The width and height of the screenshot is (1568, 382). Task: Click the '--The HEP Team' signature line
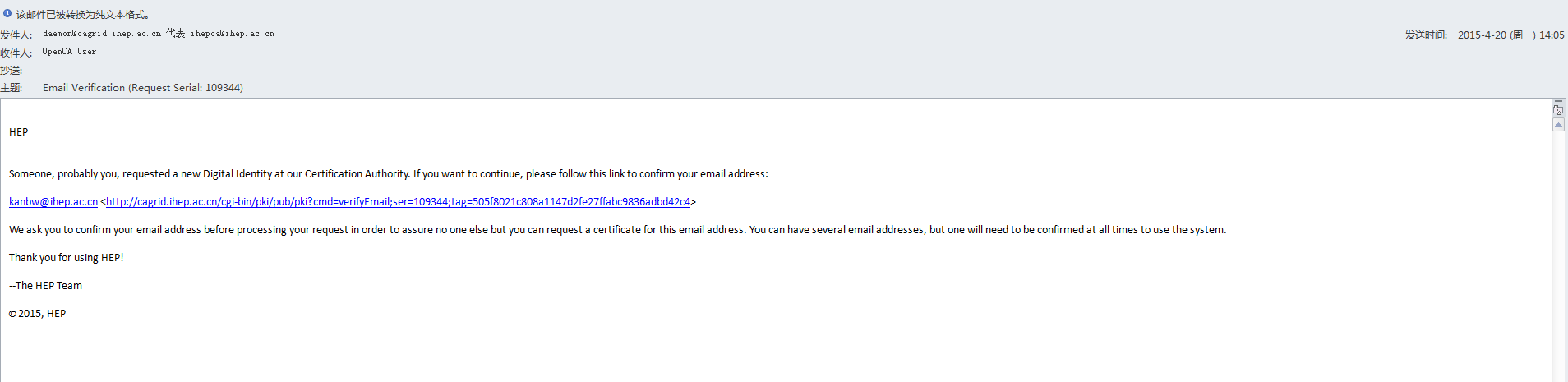[46, 286]
